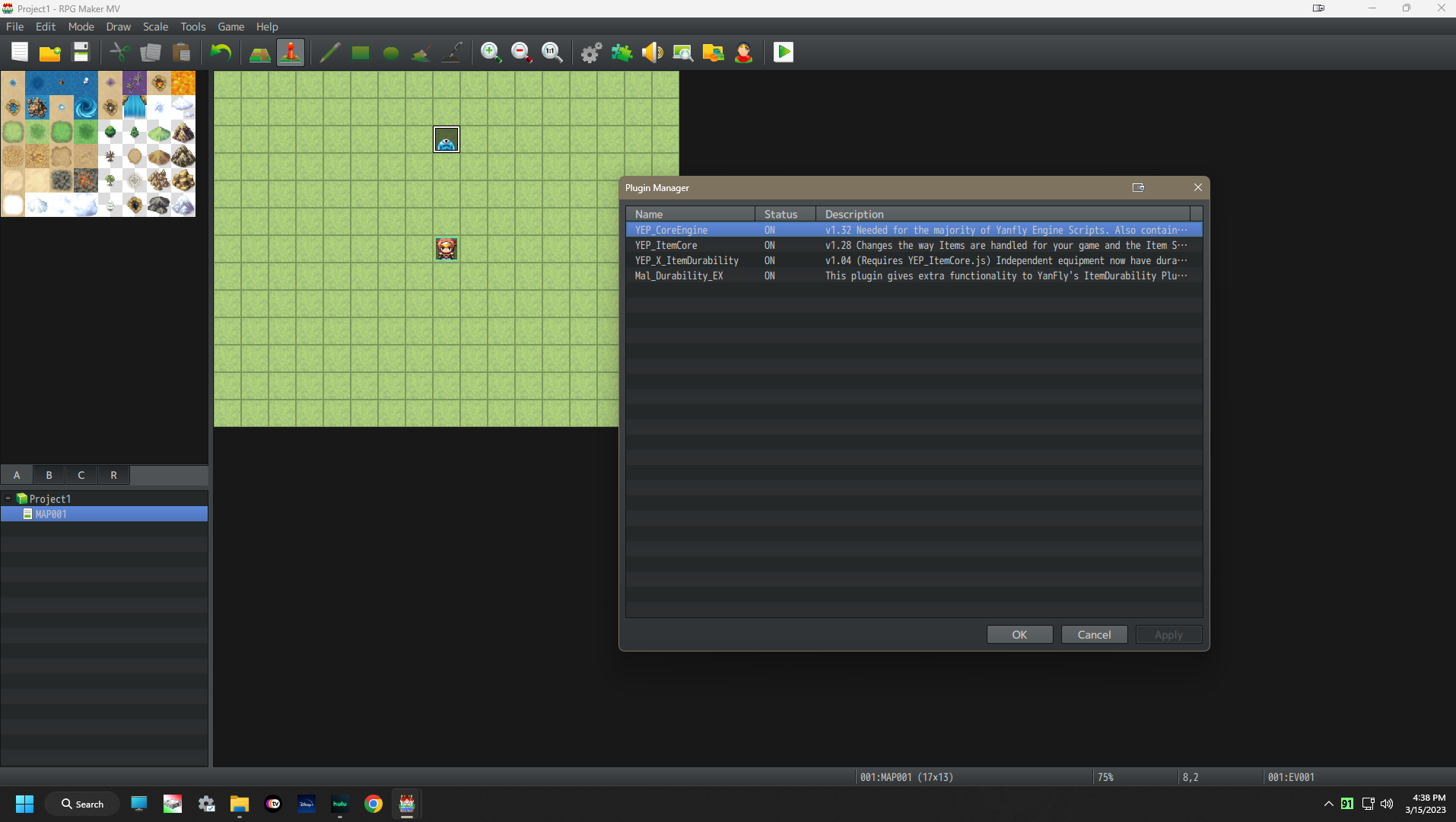Click the Description column header
This screenshot has height=822, width=1456.
pos(1003,214)
